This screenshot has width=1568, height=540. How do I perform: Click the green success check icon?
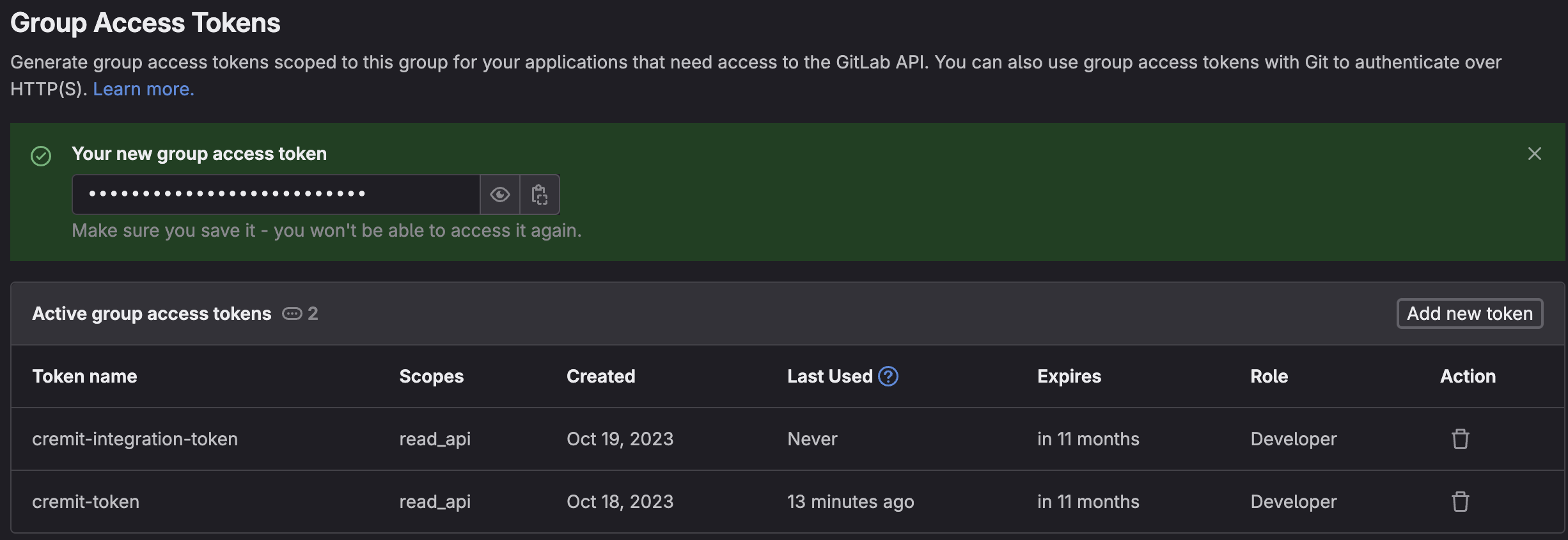41,155
